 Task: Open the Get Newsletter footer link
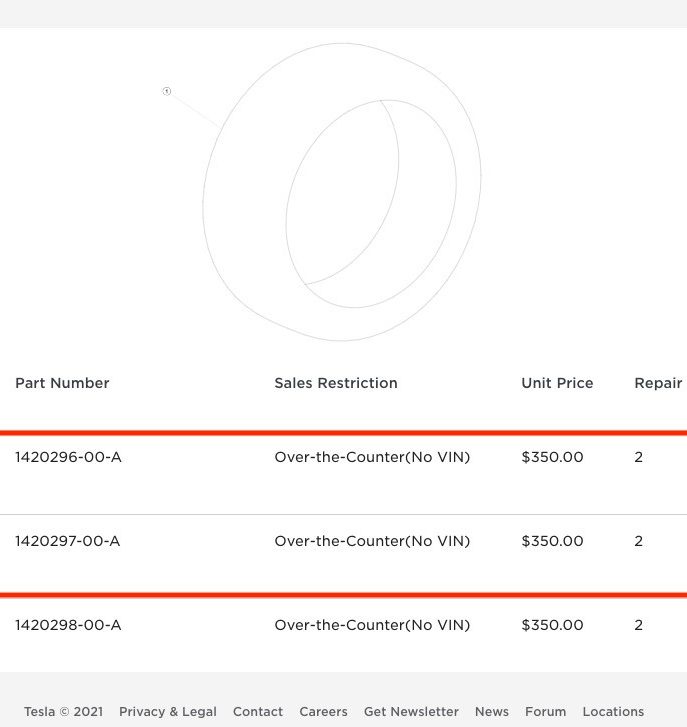(x=411, y=712)
